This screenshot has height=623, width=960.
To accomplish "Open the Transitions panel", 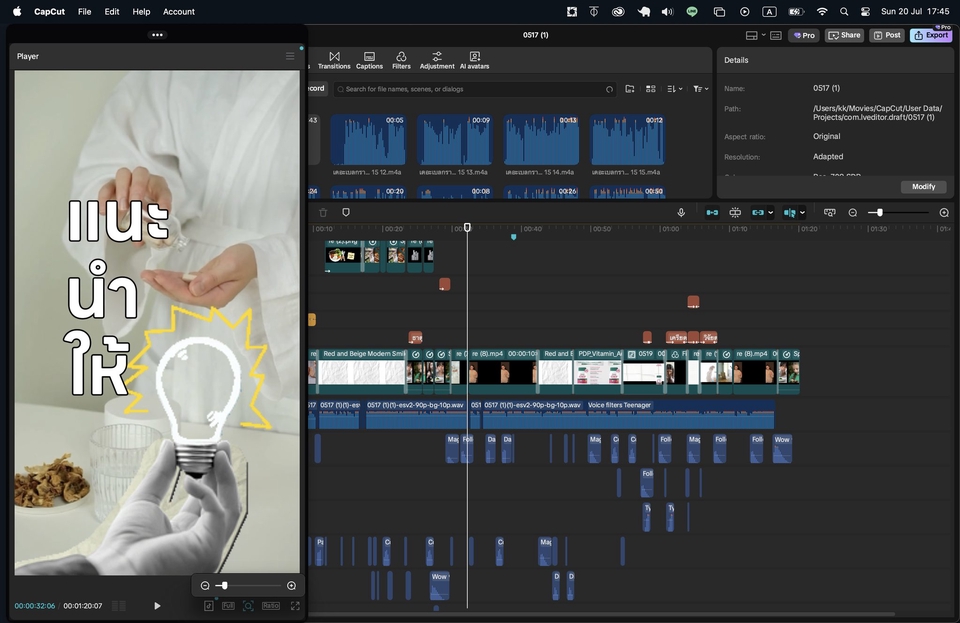I will click(334, 60).
